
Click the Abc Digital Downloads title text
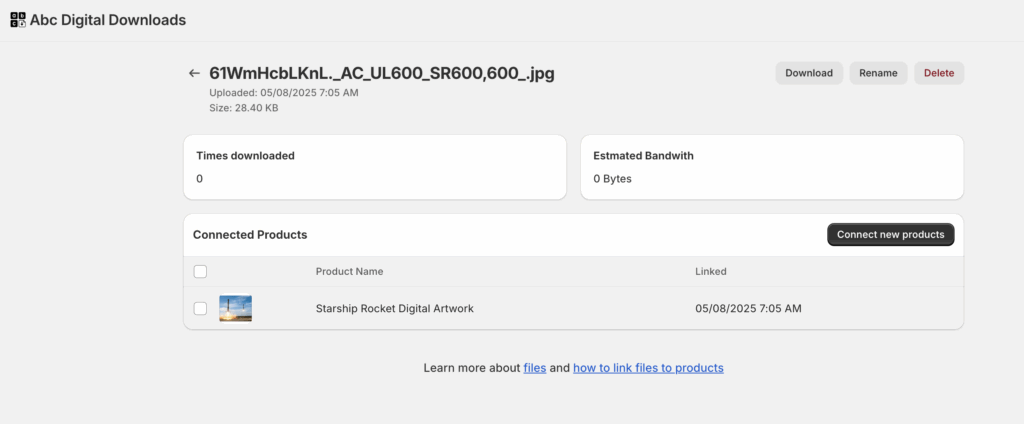[108, 20]
